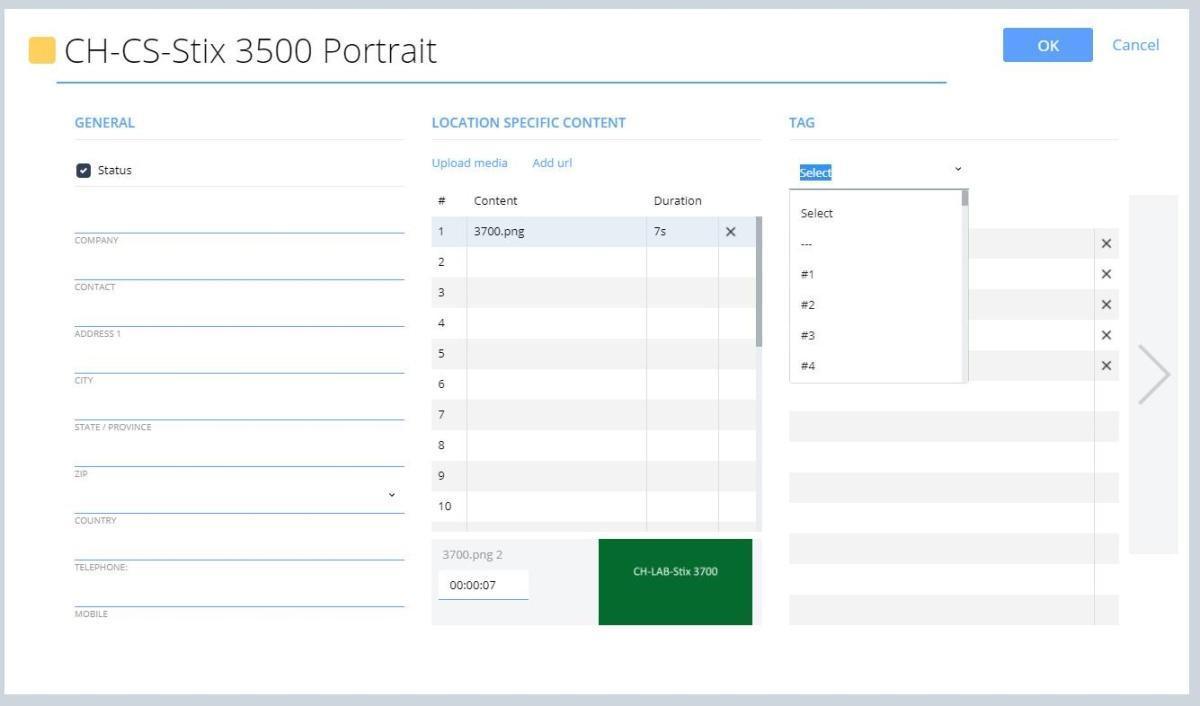Image resolution: width=1200 pixels, height=706 pixels.
Task: Click the 3700.png 2 label below list
Action: coord(472,555)
